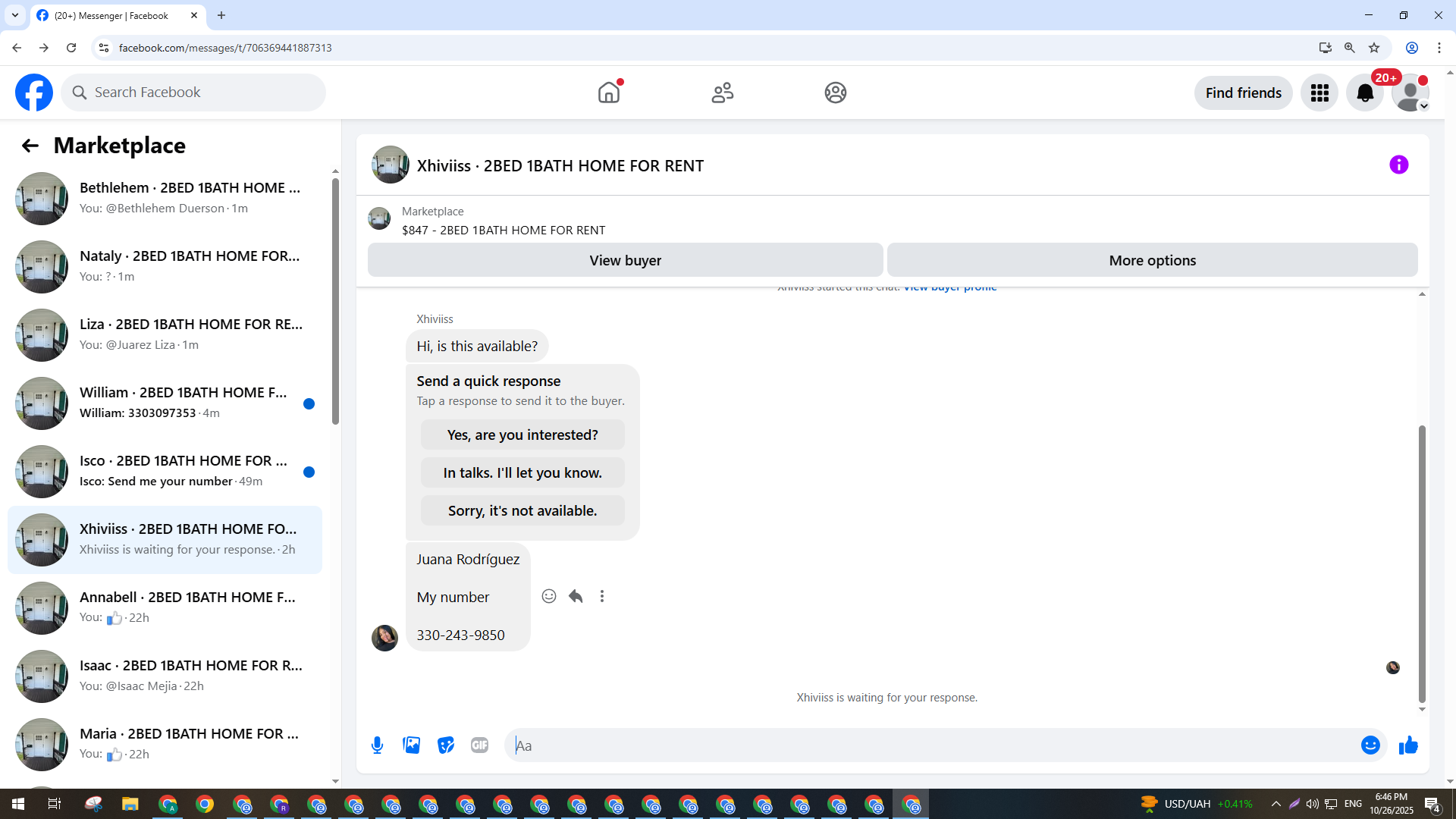Open the Facebook menu grid icon
This screenshot has height=819, width=1456.
1319,93
